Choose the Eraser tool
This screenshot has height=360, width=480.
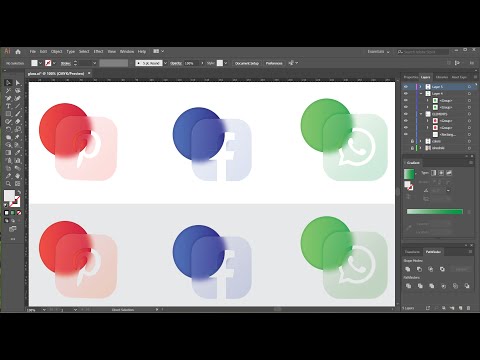coord(18,122)
